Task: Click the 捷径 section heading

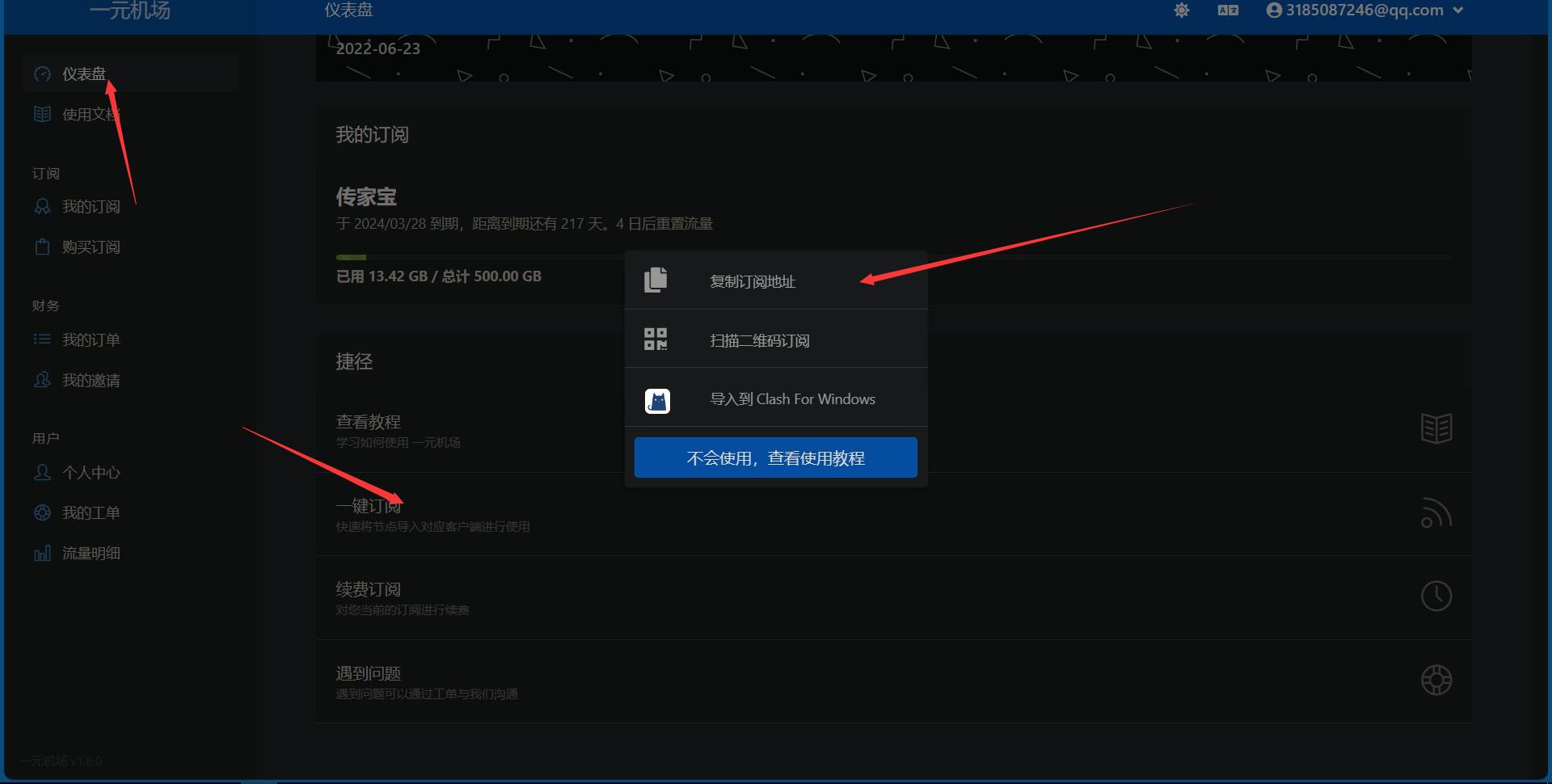Action: [354, 362]
